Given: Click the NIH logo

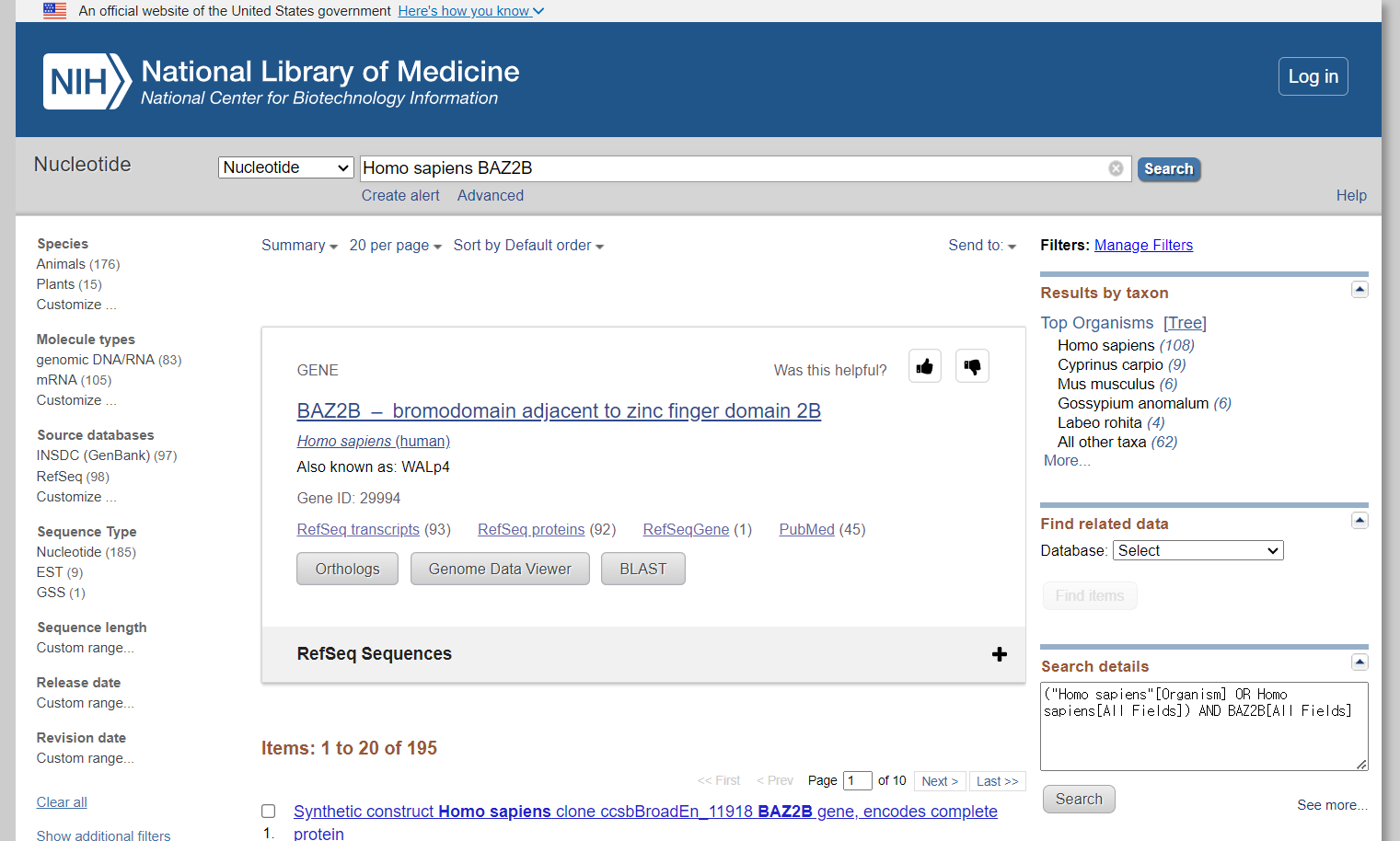Looking at the screenshot, I should [87, 81].
